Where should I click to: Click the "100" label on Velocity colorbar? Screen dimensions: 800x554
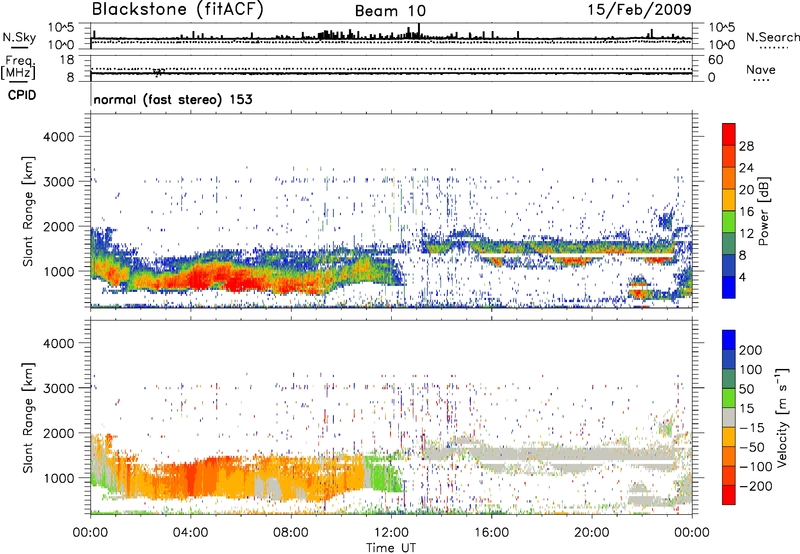pos(751,370)
